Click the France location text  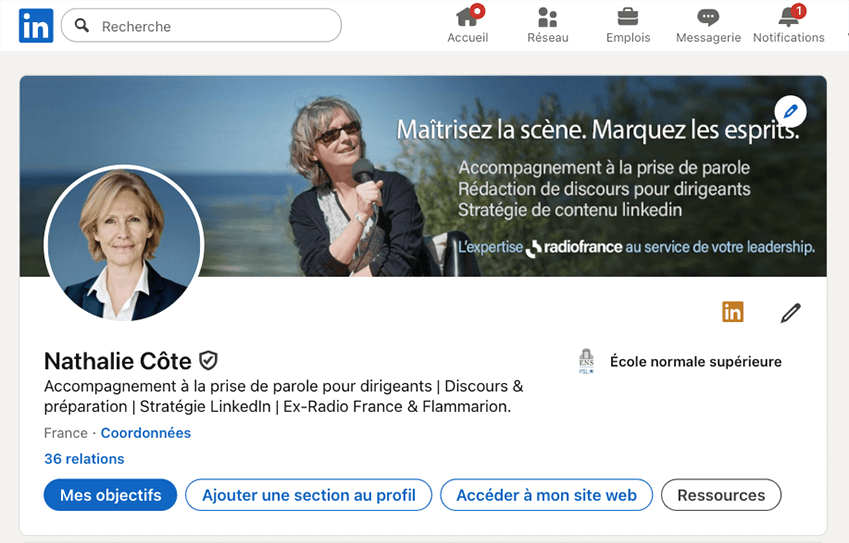[x=66, y=433]
